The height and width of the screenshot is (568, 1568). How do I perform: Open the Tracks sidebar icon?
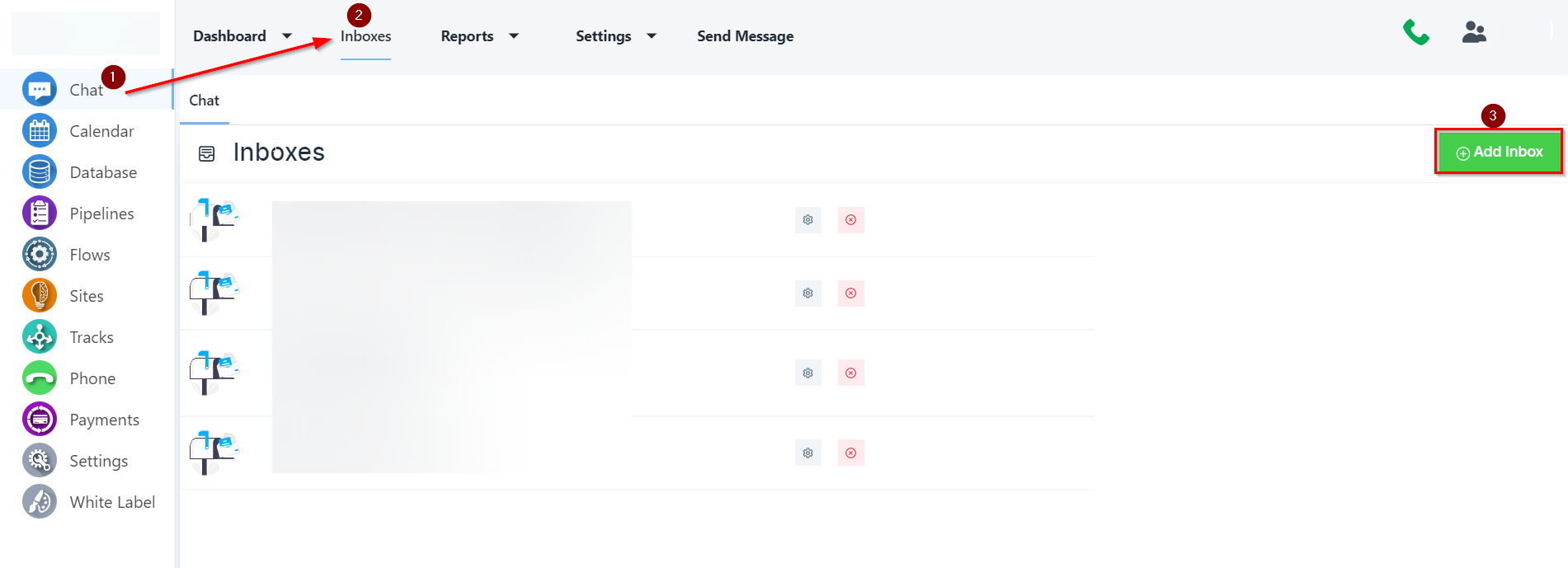(39, 337)
